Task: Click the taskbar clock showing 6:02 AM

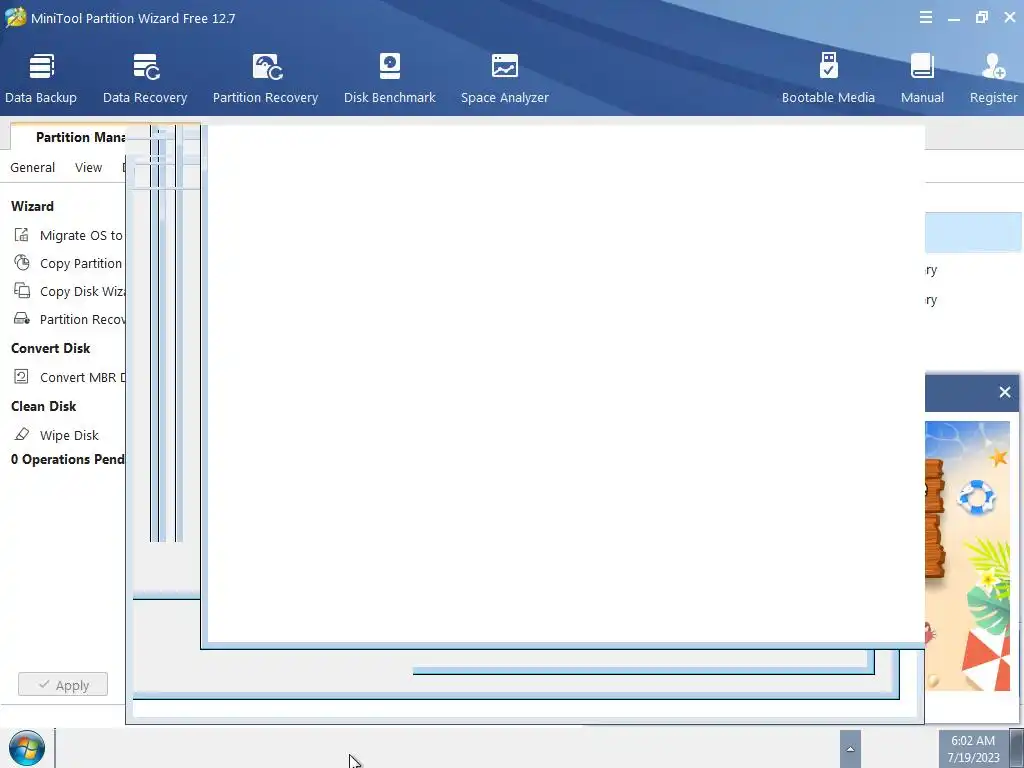Action: [x=973, y=749]
